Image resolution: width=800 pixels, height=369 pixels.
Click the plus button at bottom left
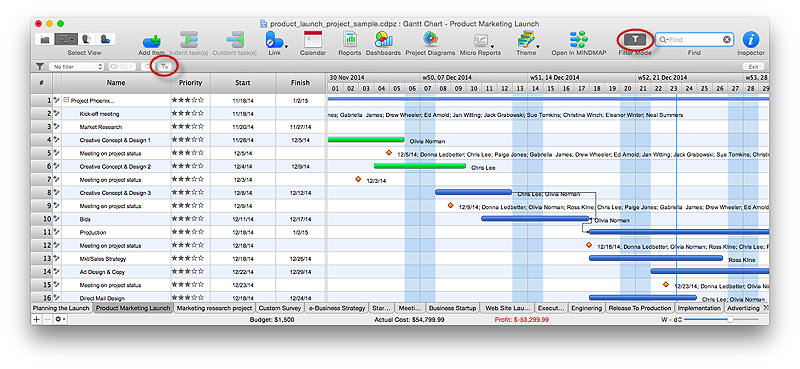pyautogui.click(x=36, y=319)
